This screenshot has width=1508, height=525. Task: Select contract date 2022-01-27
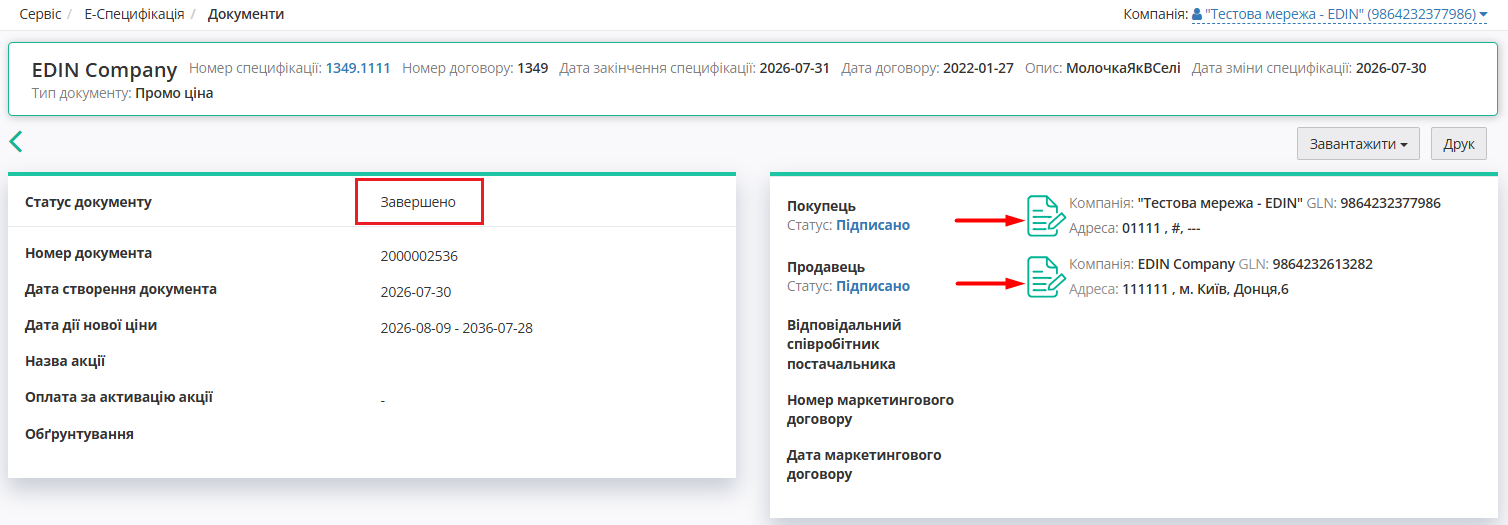point(978,68)
